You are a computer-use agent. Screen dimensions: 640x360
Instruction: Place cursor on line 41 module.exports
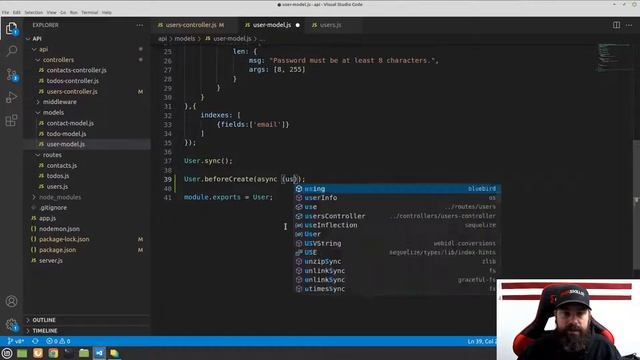[x=228, y=197]
